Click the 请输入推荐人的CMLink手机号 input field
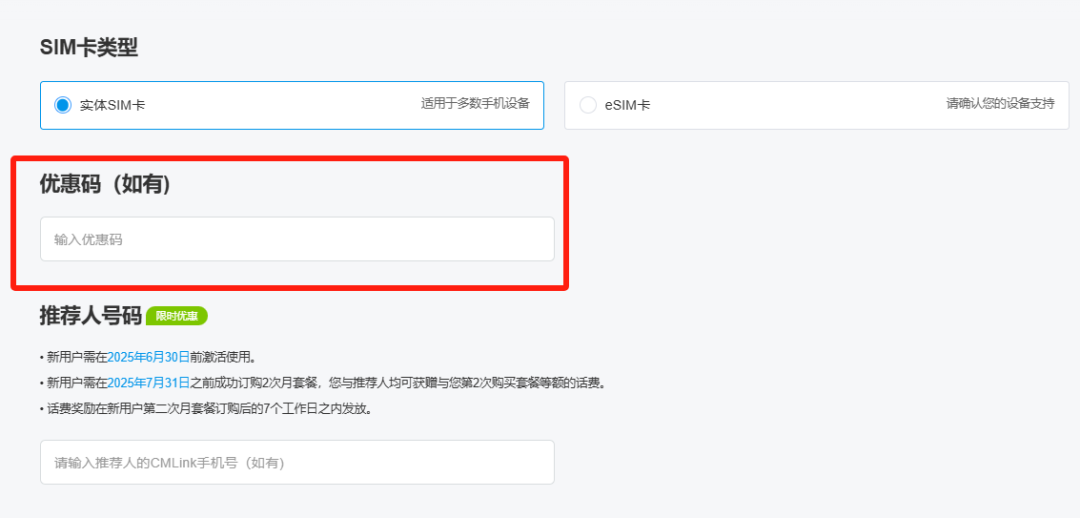 tap(297, 462)
